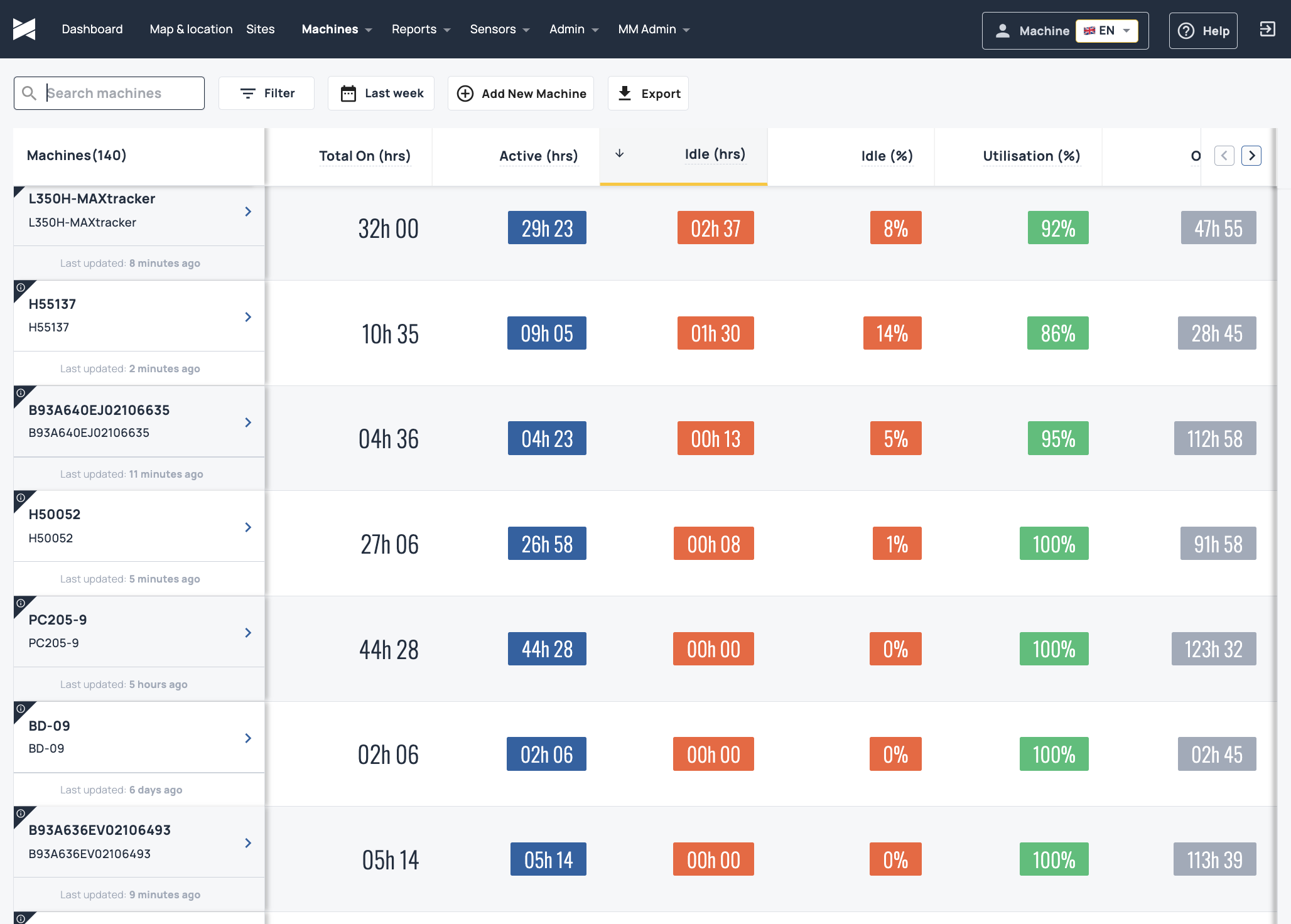
Task: Click info corner icon on H55137
Action: pos(21,287)
